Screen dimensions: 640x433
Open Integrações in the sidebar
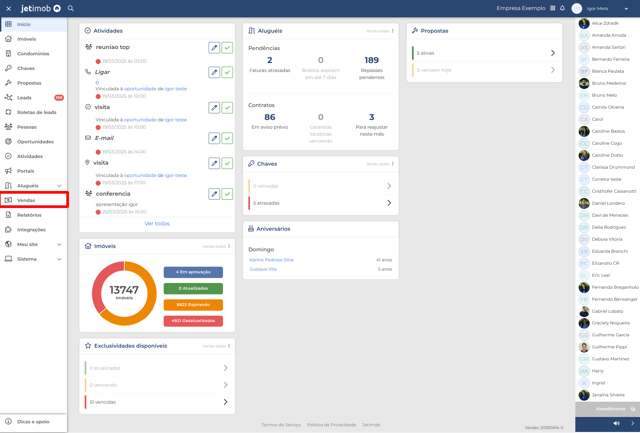click(33, 230)
